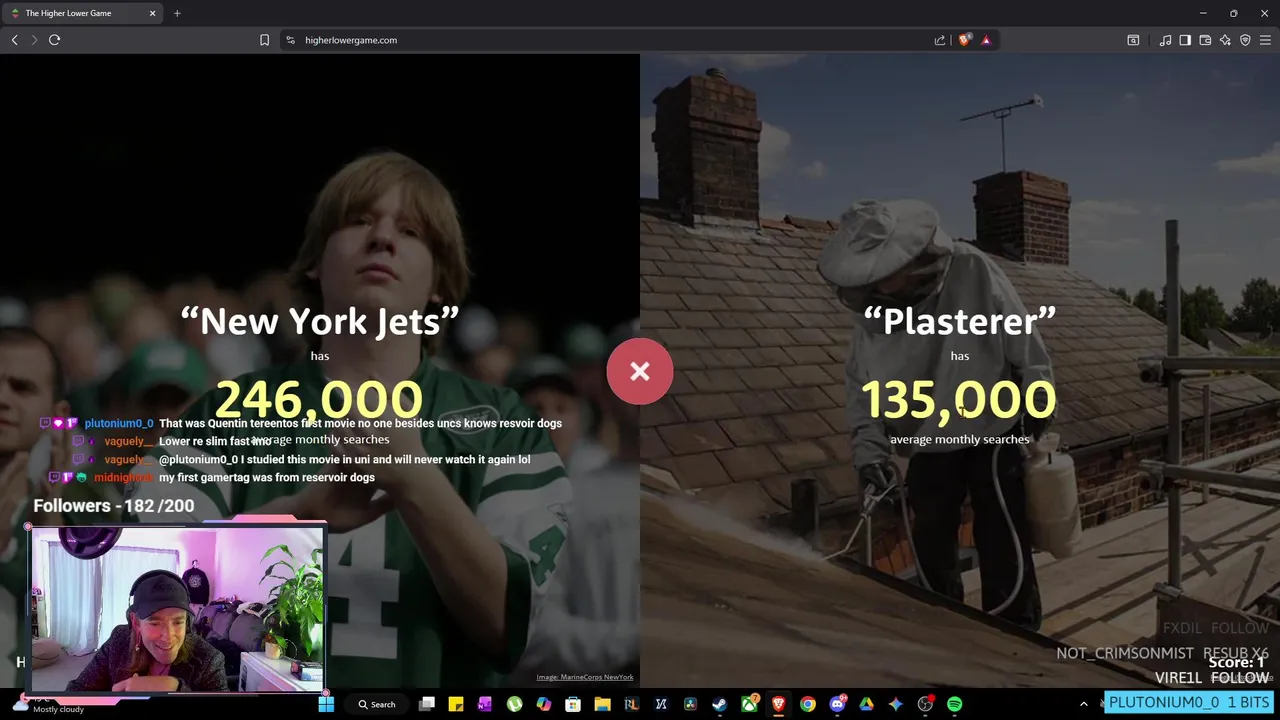This screenshot has height=720, width=1280.
Task: Open Microsoft Store from the taskbar
Action: pos(573,704)
